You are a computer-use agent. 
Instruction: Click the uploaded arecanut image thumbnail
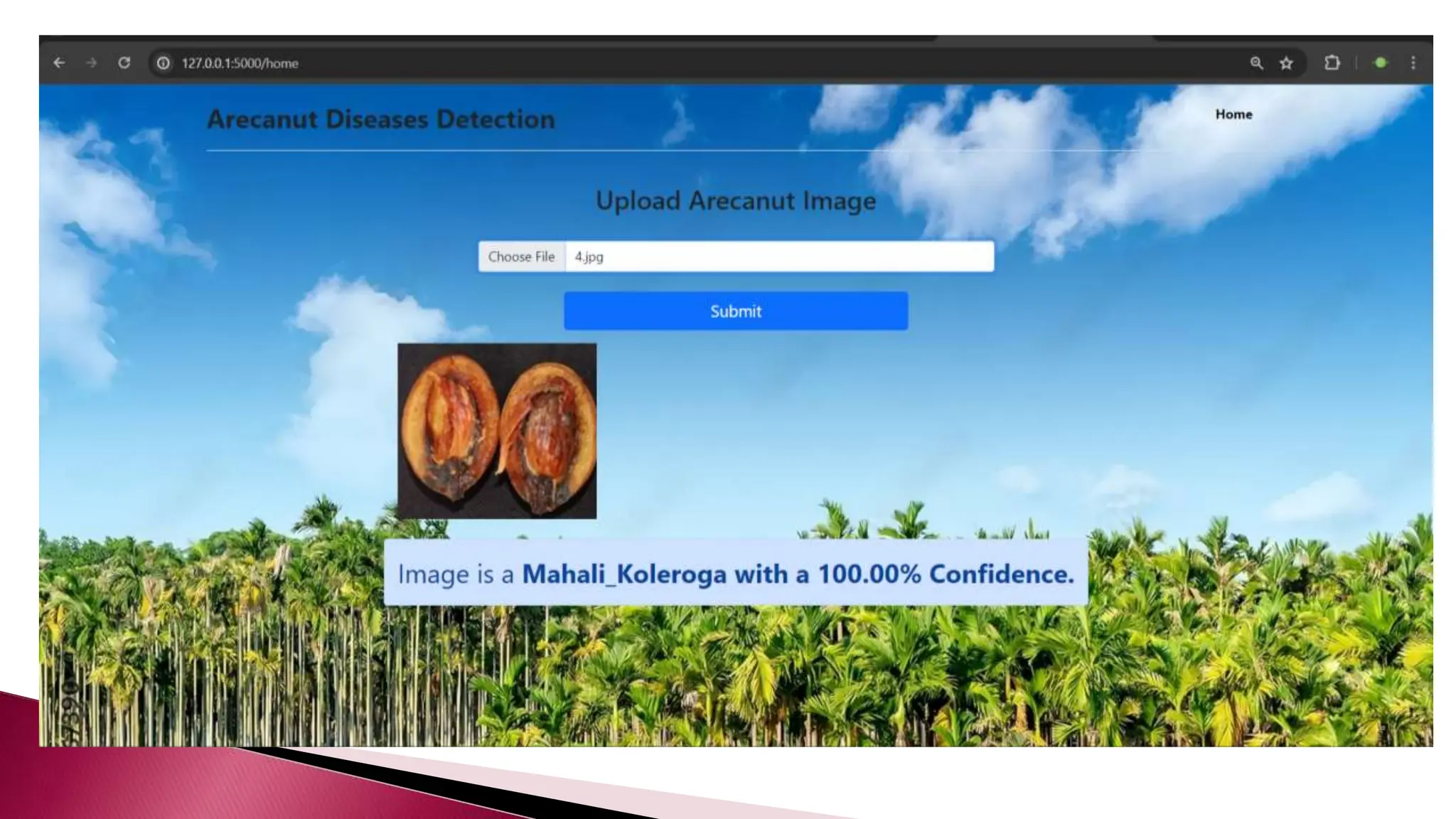(x=497, y=431)
